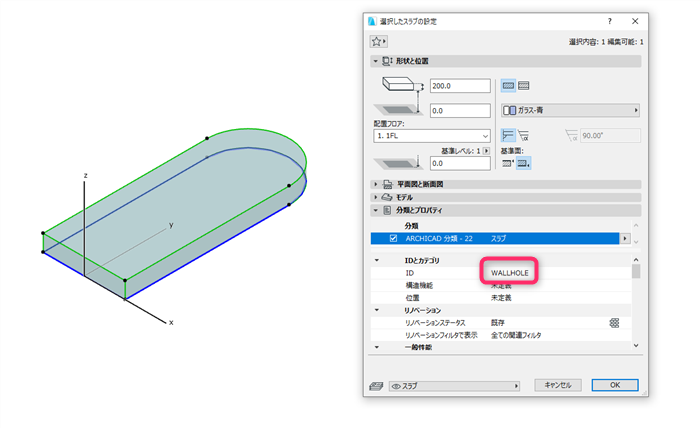Select the ARCHICAD 分類 - 22 row
The width and height of the screenshot is (700, 429).
click(495, 238)
